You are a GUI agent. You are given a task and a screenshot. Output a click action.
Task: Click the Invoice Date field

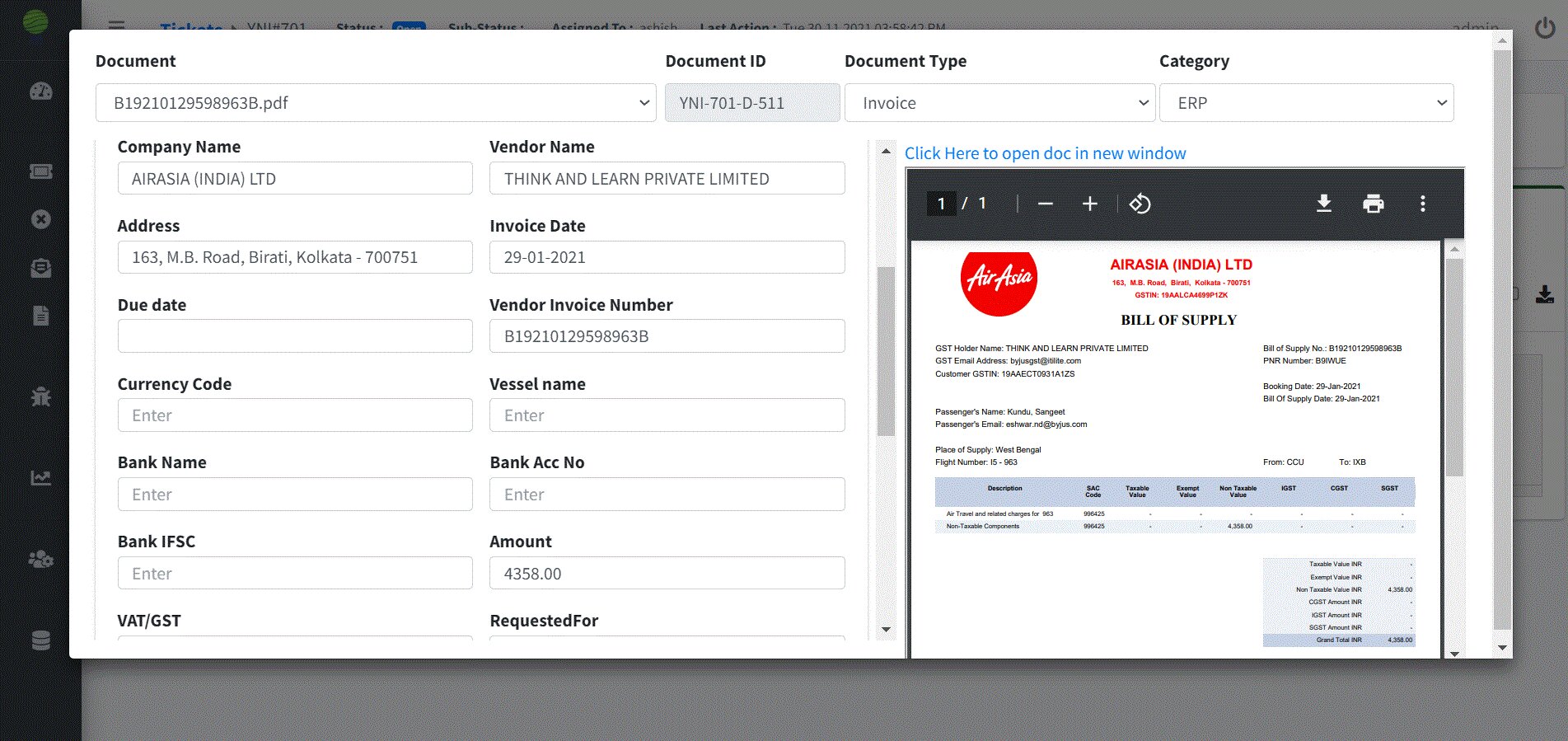point(667,257)
